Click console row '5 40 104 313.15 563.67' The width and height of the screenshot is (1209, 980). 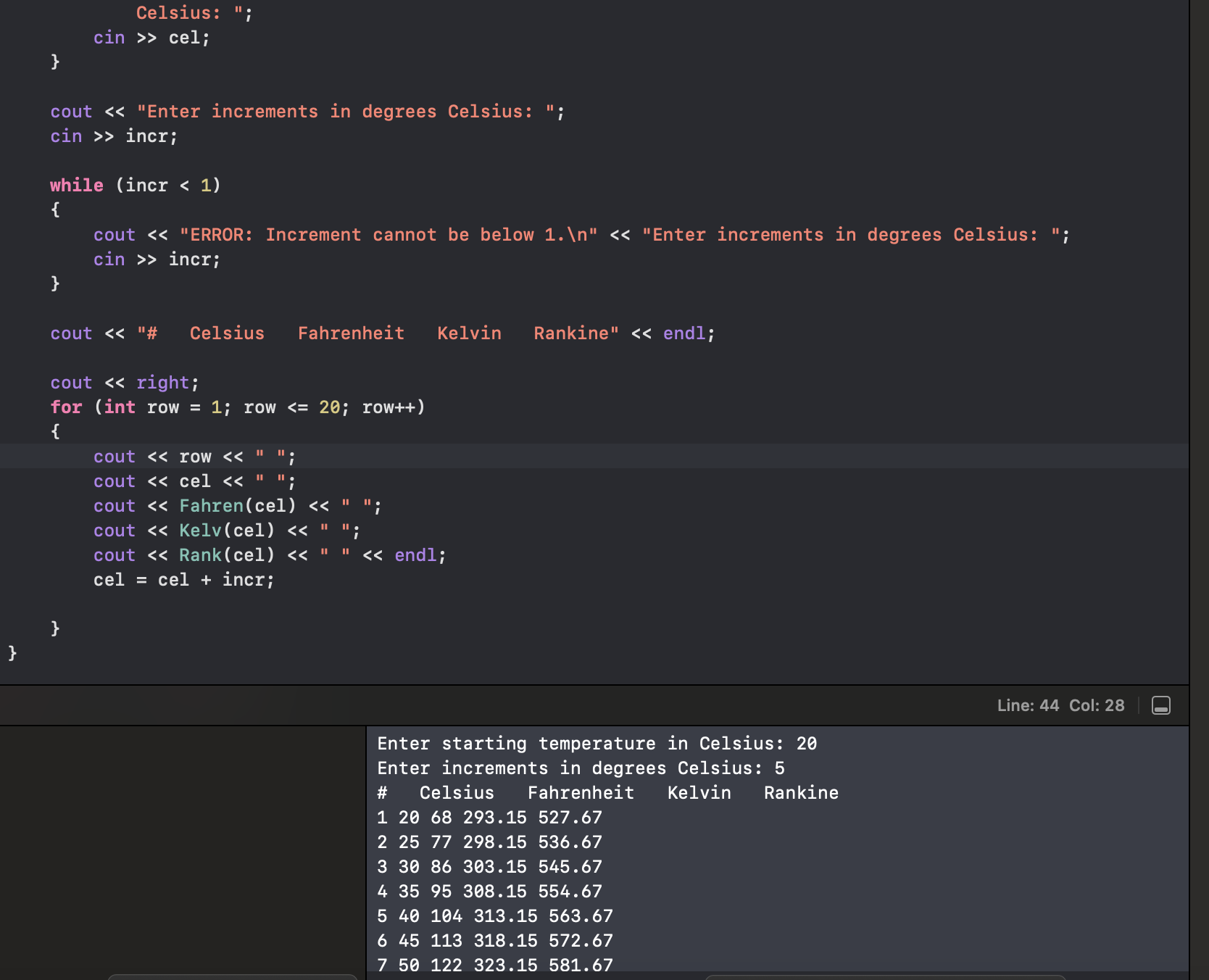(x=495, y=916)
